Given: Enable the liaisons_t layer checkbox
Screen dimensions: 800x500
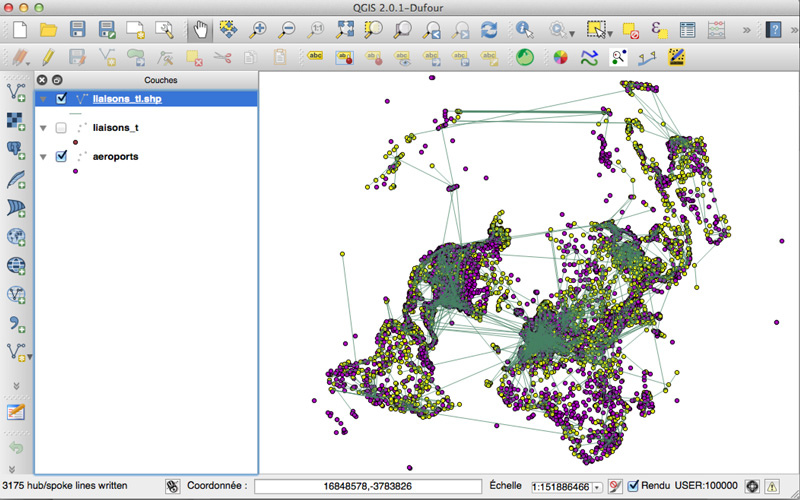Looking at the screenshot, I should pyautogui.click(x=62, y=128).
